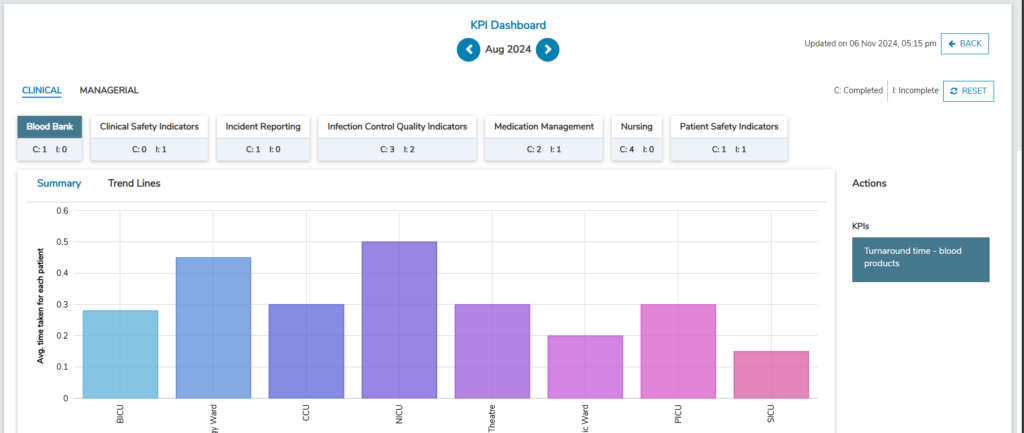
Task: Show the Summary chart view
Action: [x=59, y=183]
